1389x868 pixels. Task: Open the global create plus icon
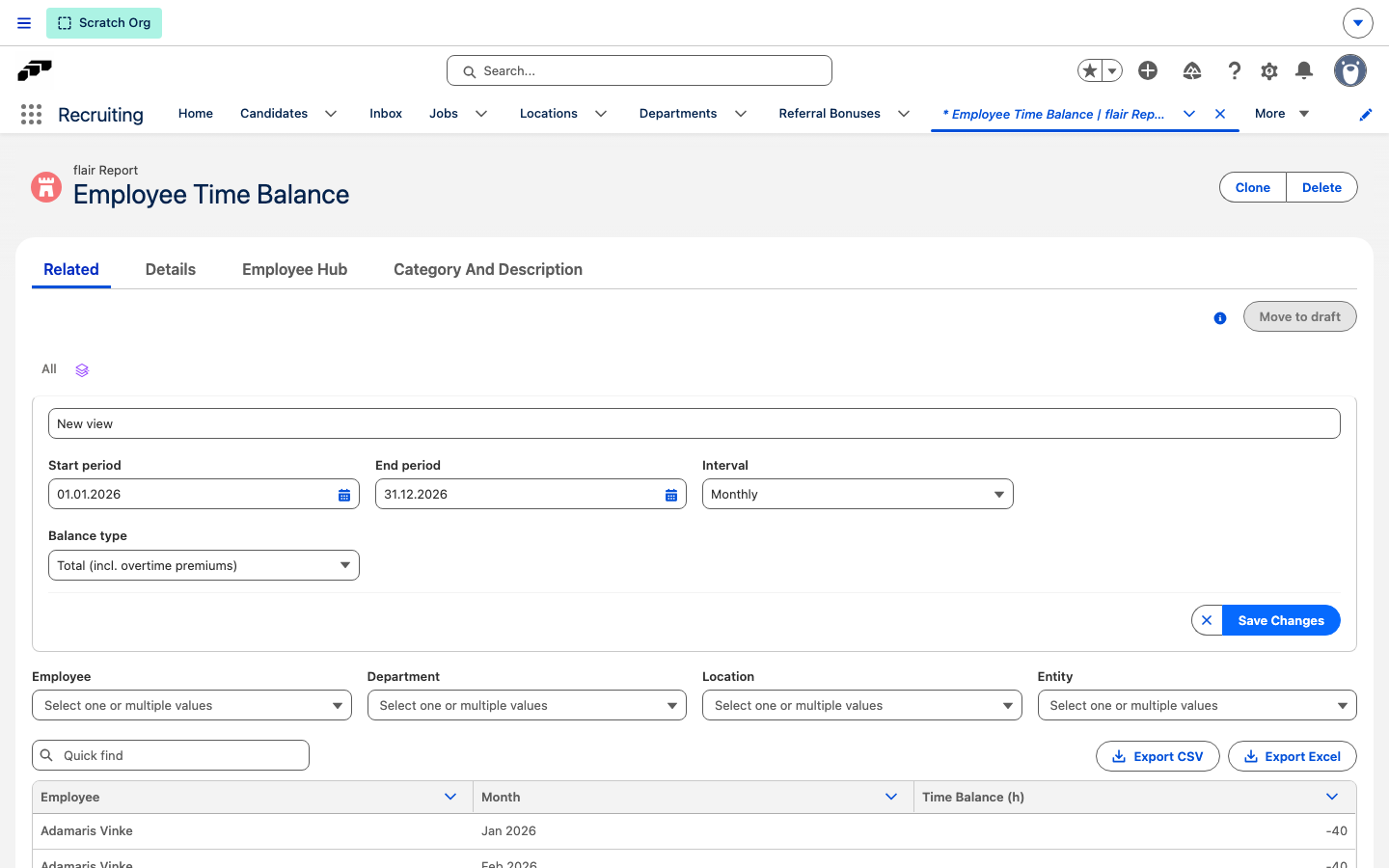click(x=1148, y=70)
